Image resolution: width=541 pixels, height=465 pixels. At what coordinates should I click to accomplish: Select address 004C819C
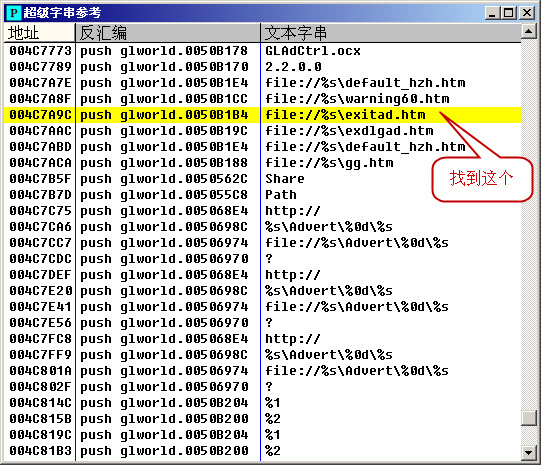(x=40, y=435)
